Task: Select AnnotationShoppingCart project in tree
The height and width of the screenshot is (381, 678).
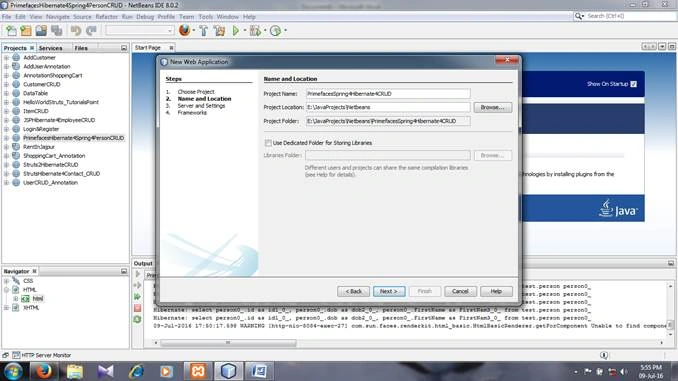Action: tap(53, 75)
